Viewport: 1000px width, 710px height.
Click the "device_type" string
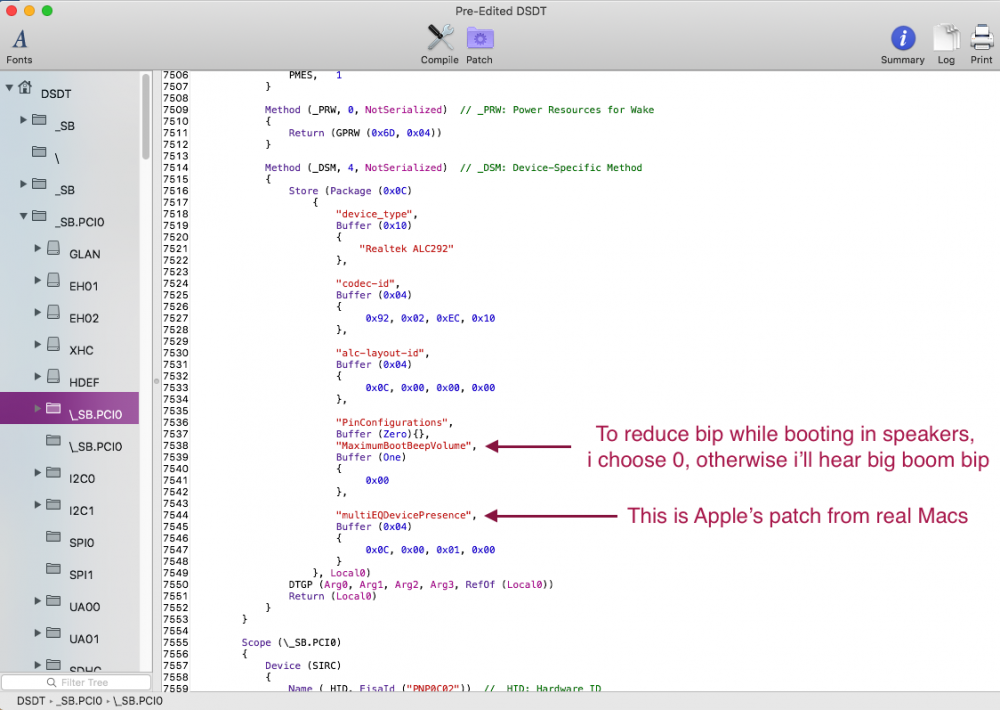pos(374,214)
